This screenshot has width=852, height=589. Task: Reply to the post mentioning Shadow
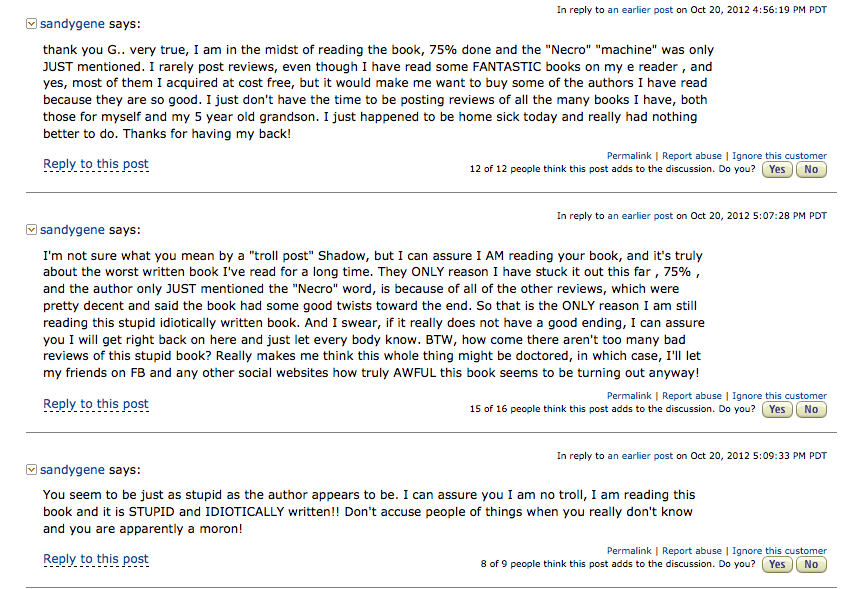tap(96, 404)
